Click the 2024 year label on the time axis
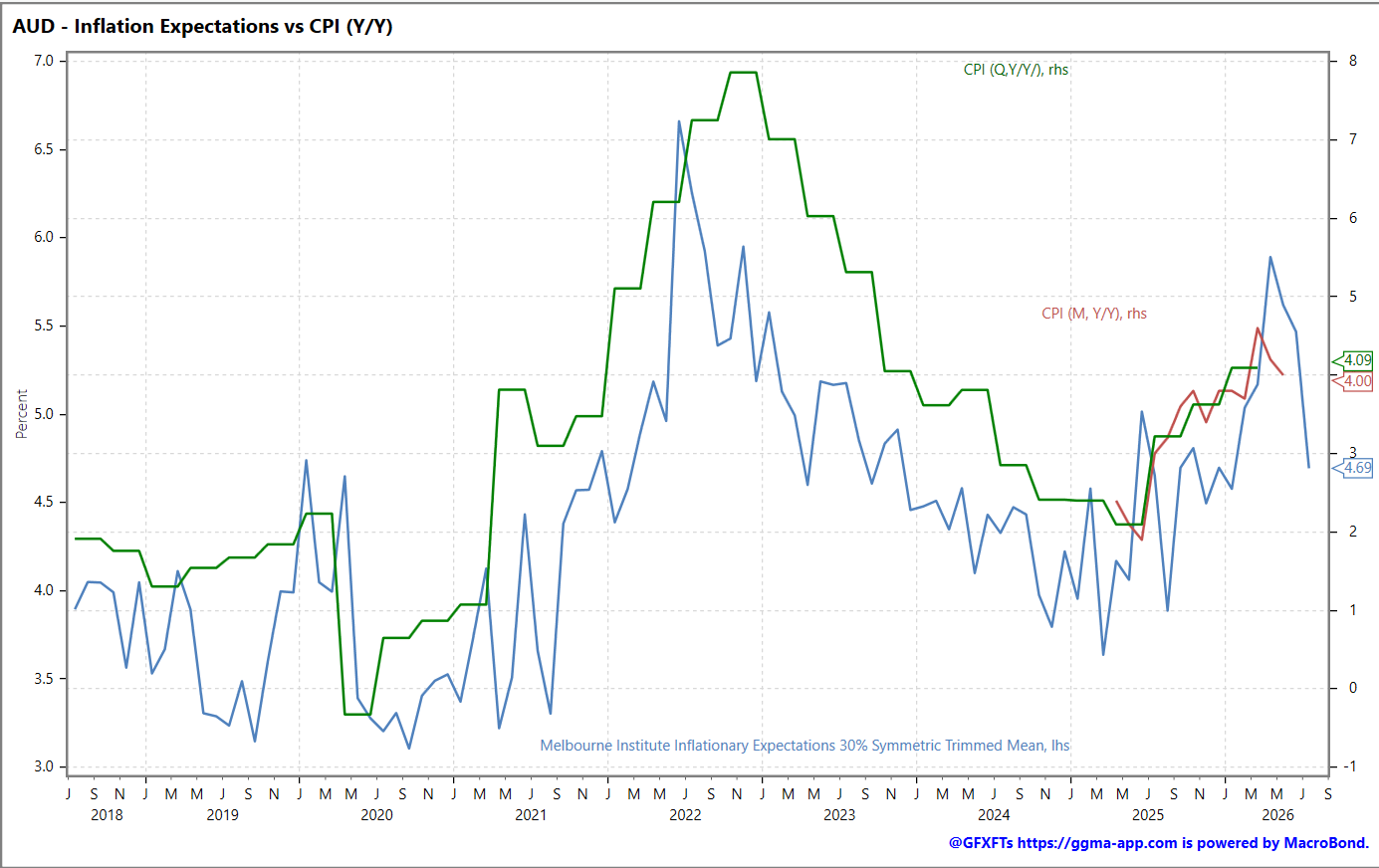 coord(994,815)
